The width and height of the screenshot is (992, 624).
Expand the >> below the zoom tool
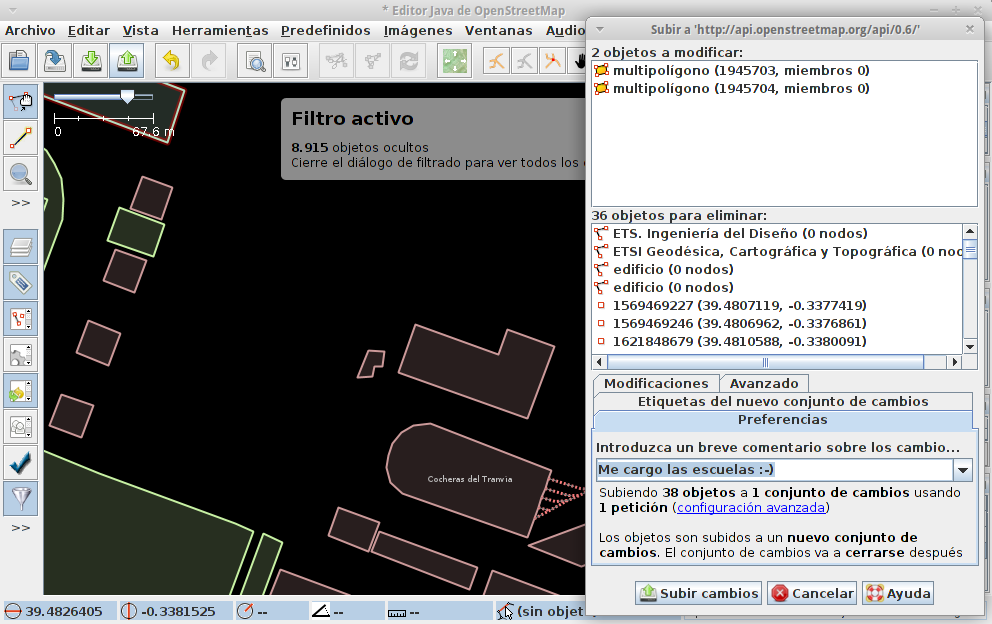click(x=21, y=202)
